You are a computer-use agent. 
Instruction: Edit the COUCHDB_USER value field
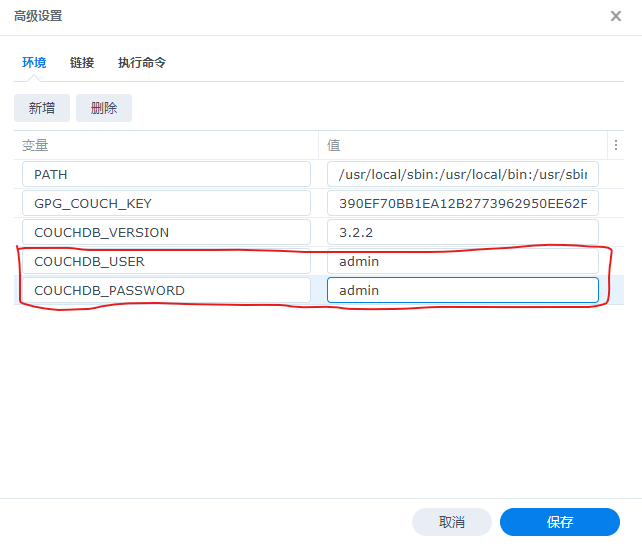462,262
